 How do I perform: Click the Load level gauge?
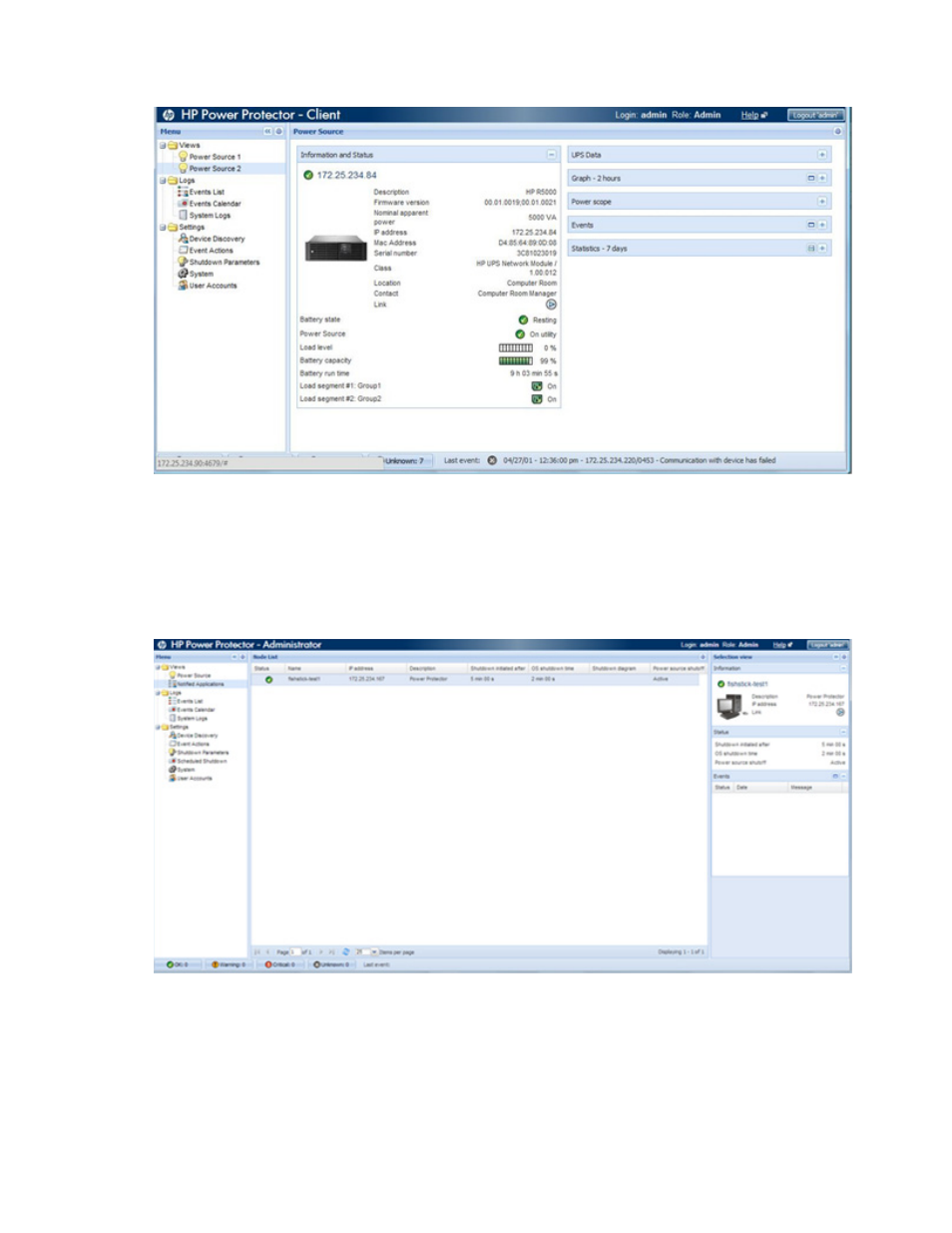tap(516, 348)
